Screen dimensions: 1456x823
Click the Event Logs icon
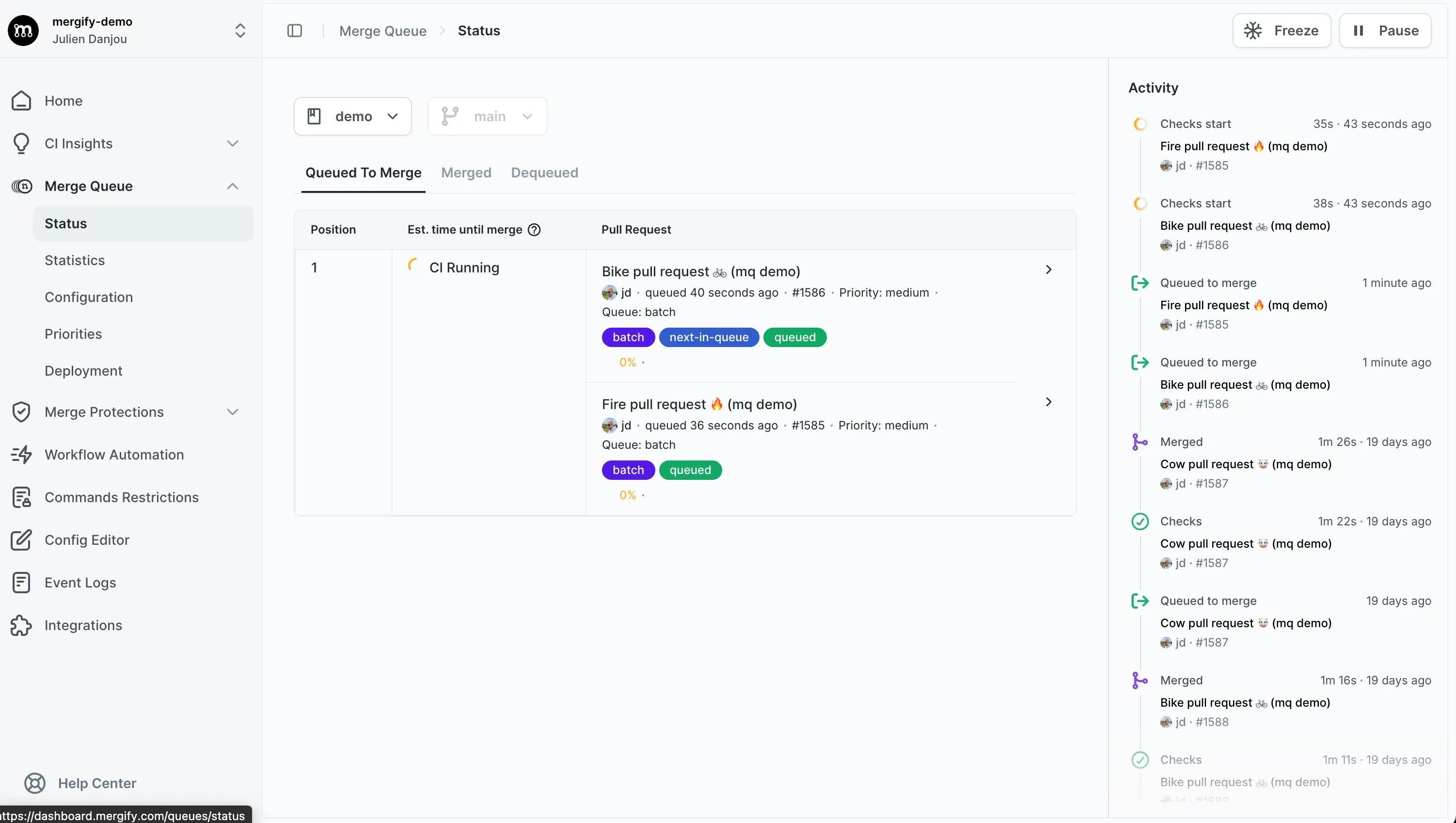coord(21,582)
